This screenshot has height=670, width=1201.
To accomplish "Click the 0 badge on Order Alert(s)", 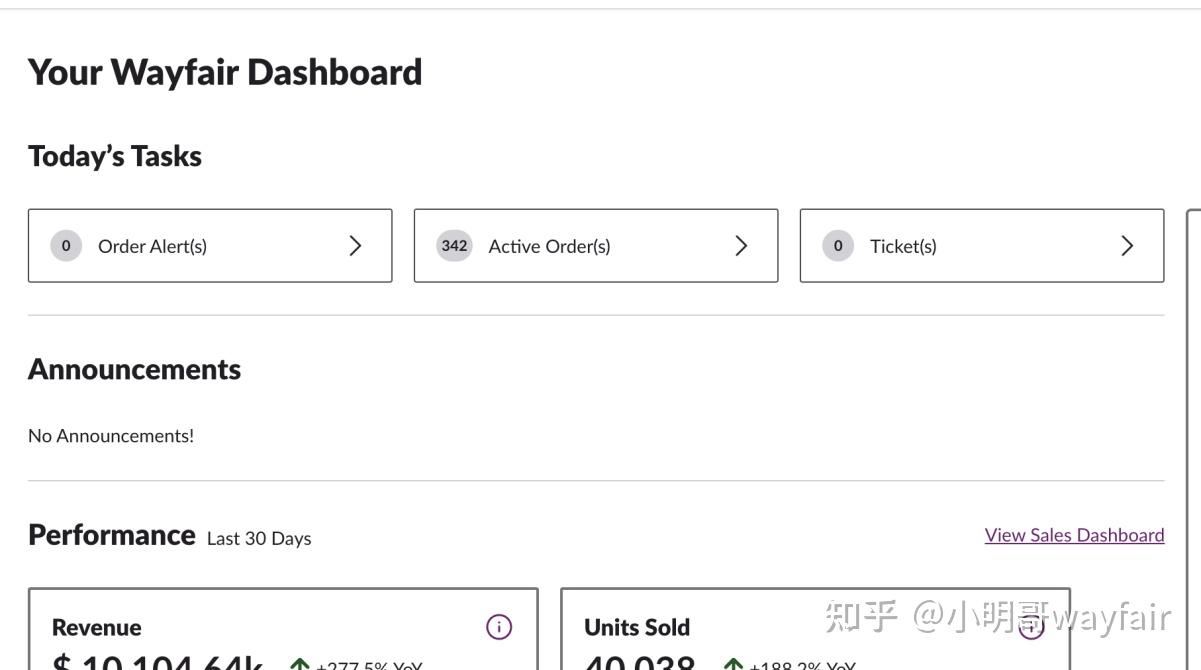I will pyautogui.click(x=66, y=246).
